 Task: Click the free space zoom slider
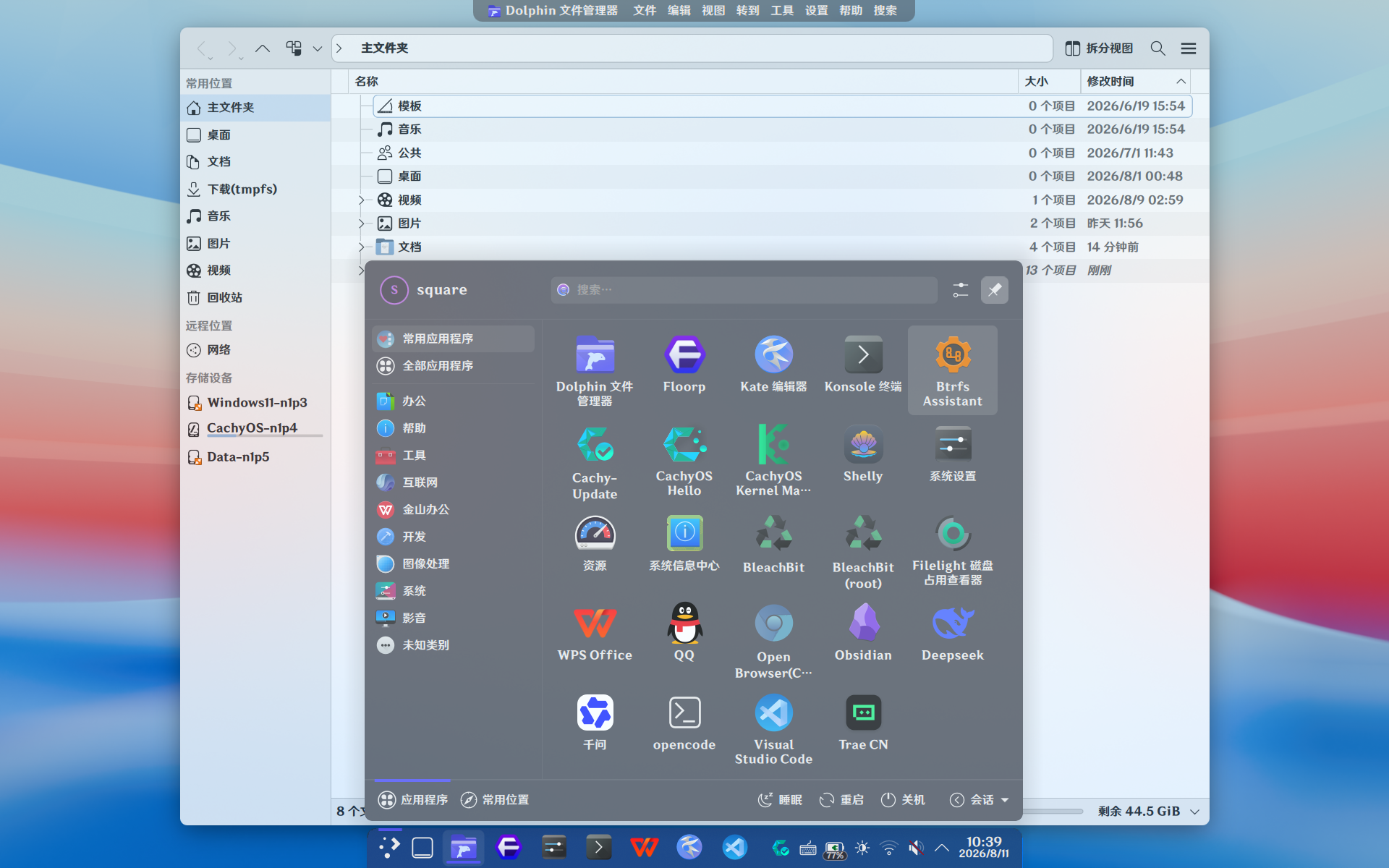click(x=1052, y=812)
